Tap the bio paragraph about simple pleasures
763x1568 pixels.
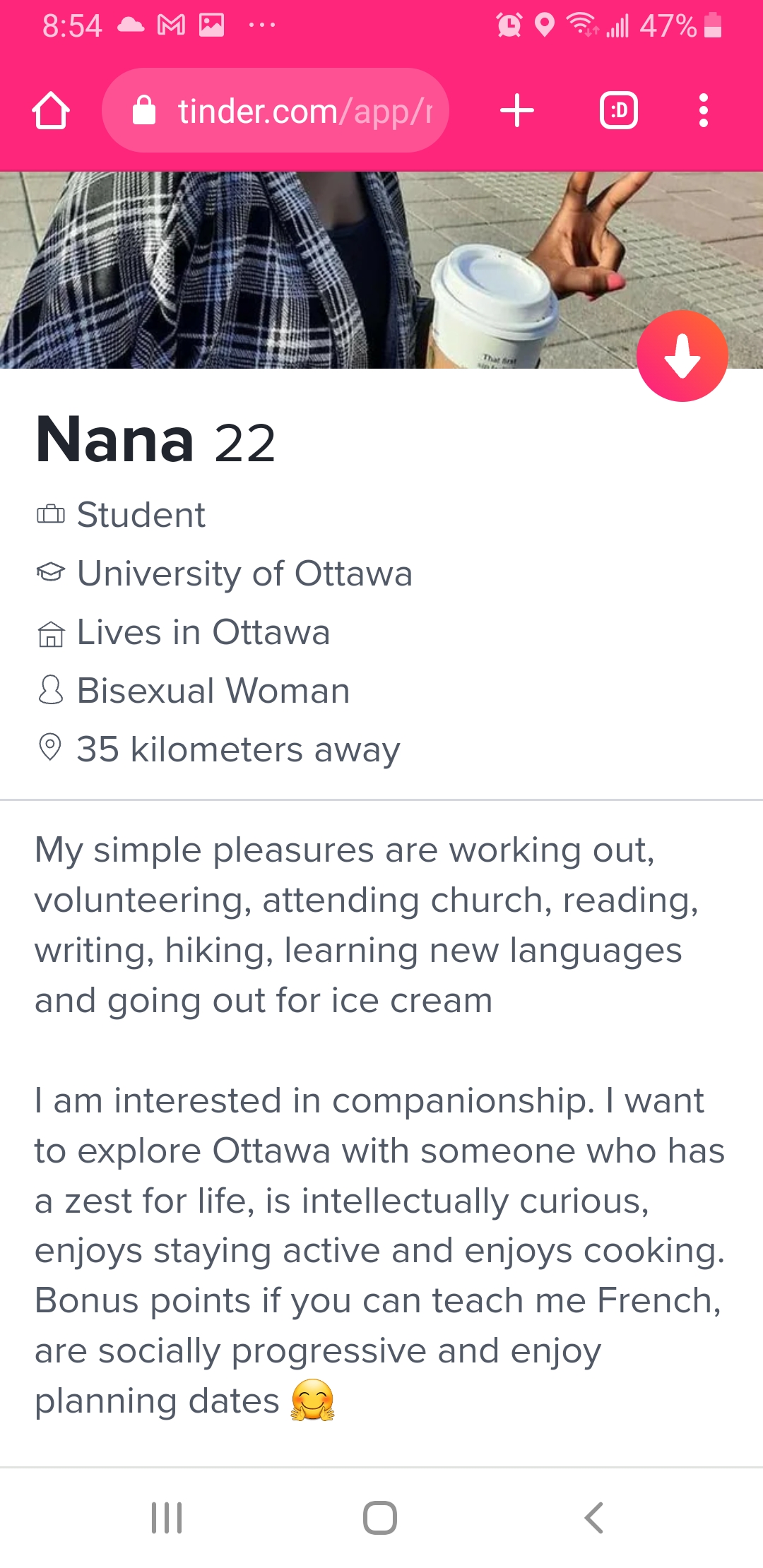[367, 925]
